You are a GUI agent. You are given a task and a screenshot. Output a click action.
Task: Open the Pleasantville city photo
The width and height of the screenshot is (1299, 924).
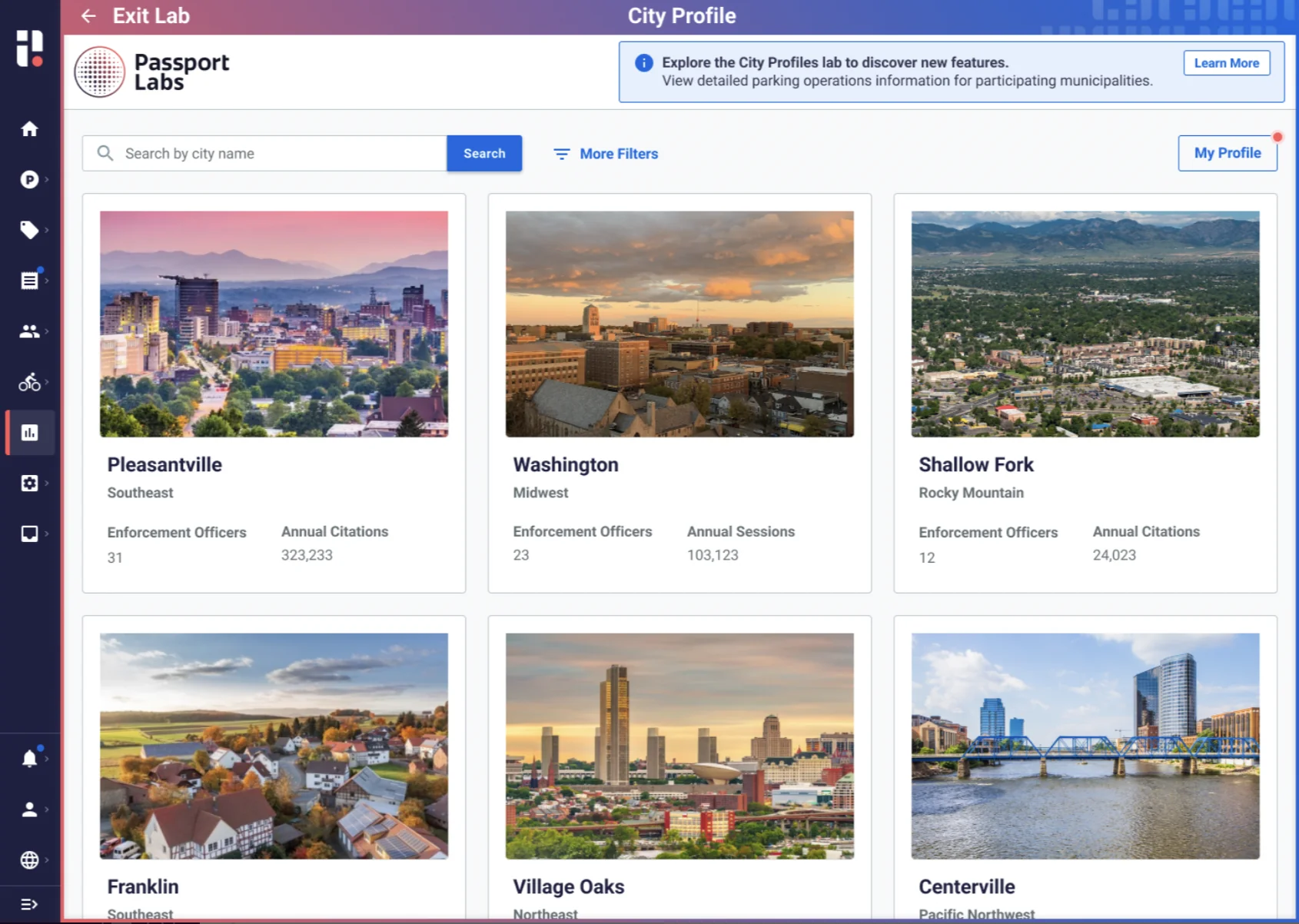(x=274, y=324)
